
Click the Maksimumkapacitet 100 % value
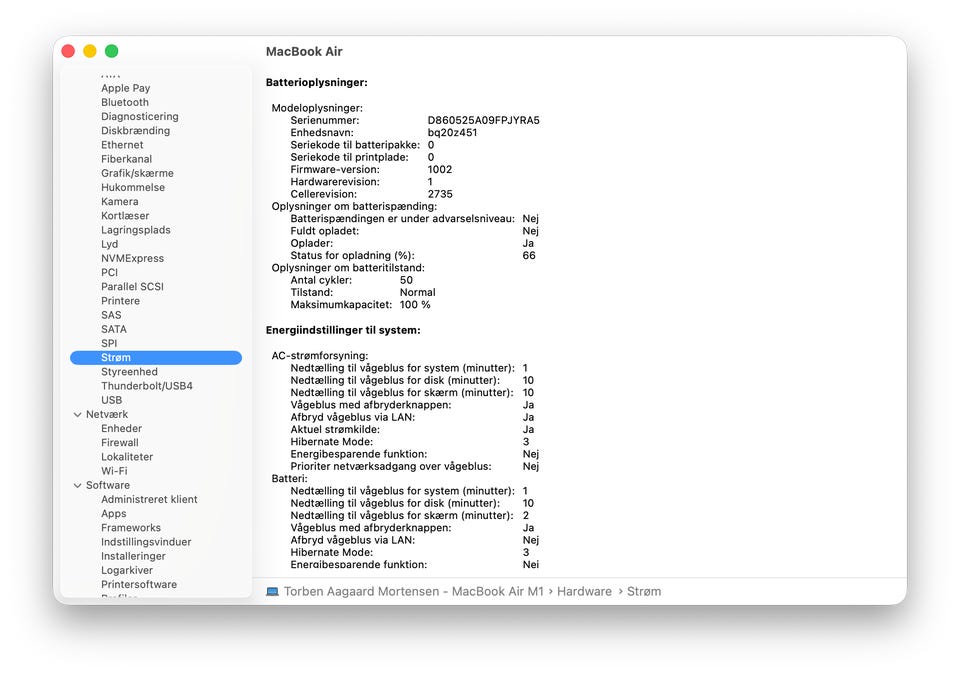(415, 305)
